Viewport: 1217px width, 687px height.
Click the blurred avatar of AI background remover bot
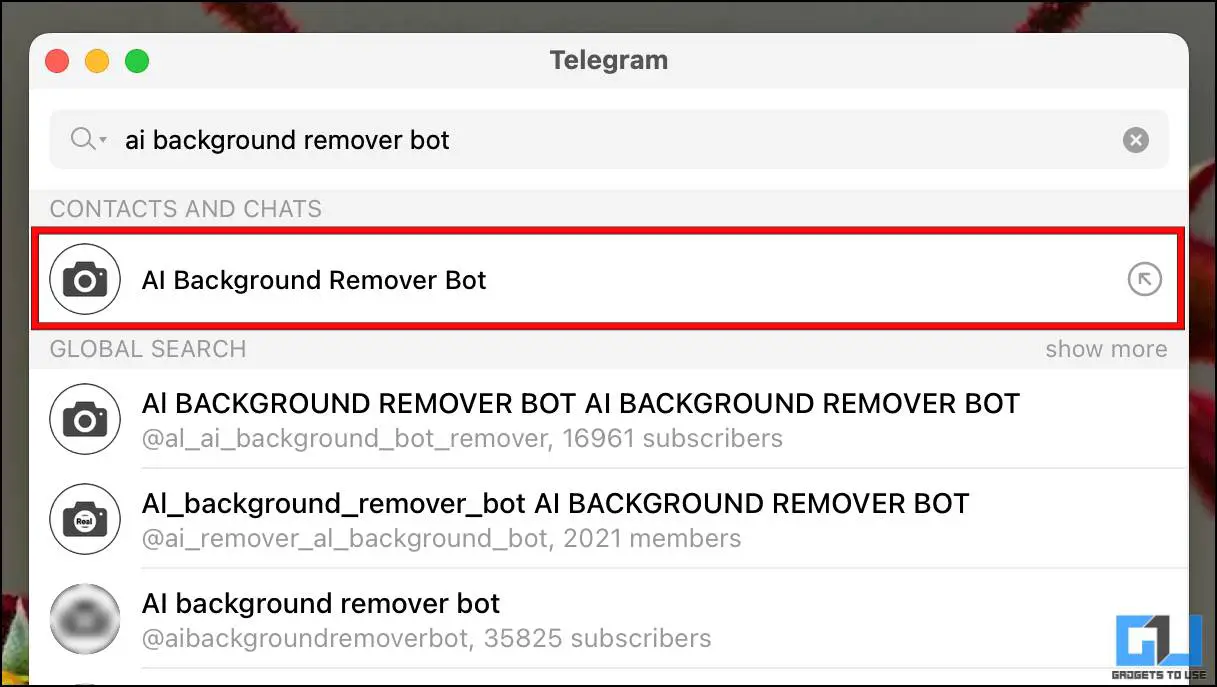(85, 619)
